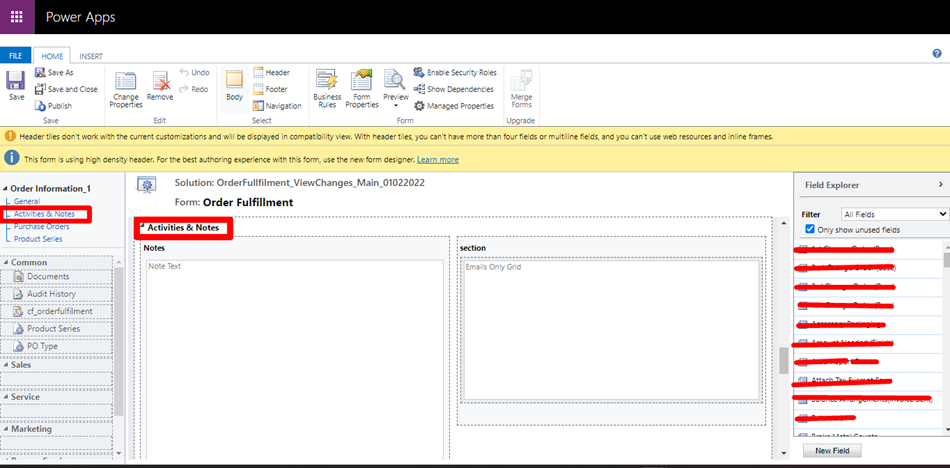Collapse the Common navigation group

coord(6,262)
